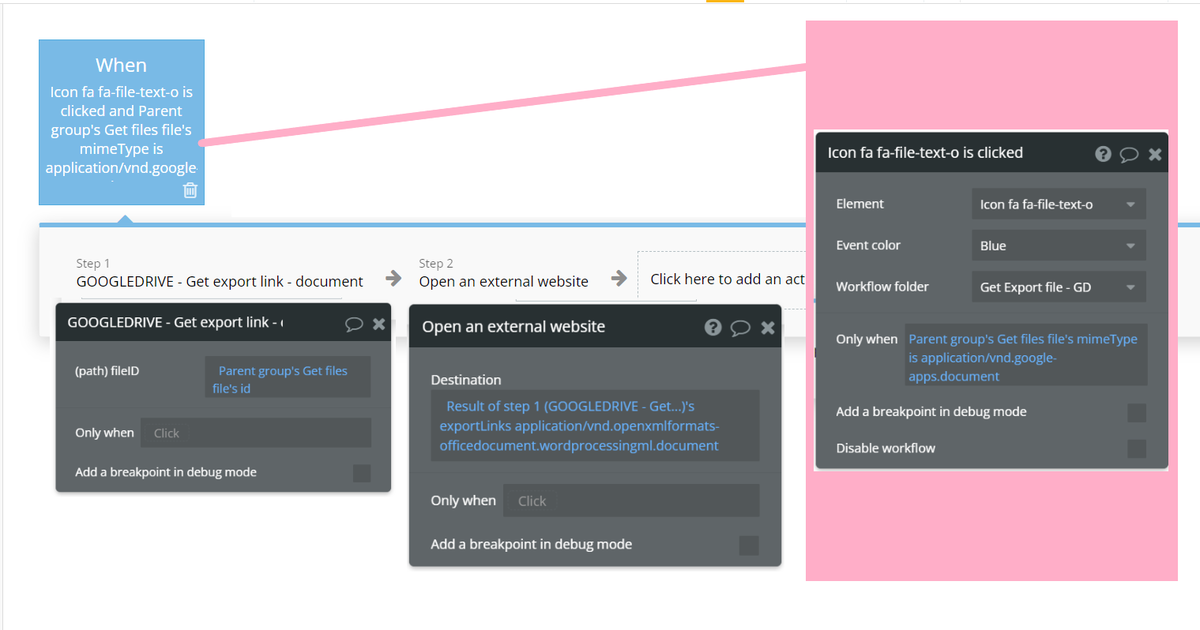
Task: Check the Disable workflow box
Action: click(1137, 449)
